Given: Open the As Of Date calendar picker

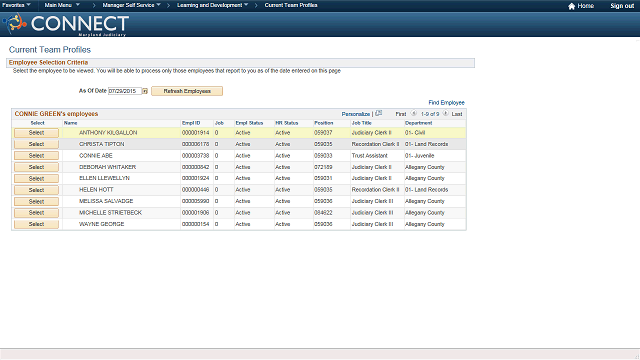Looking at the screenshot, I should 144,91.
